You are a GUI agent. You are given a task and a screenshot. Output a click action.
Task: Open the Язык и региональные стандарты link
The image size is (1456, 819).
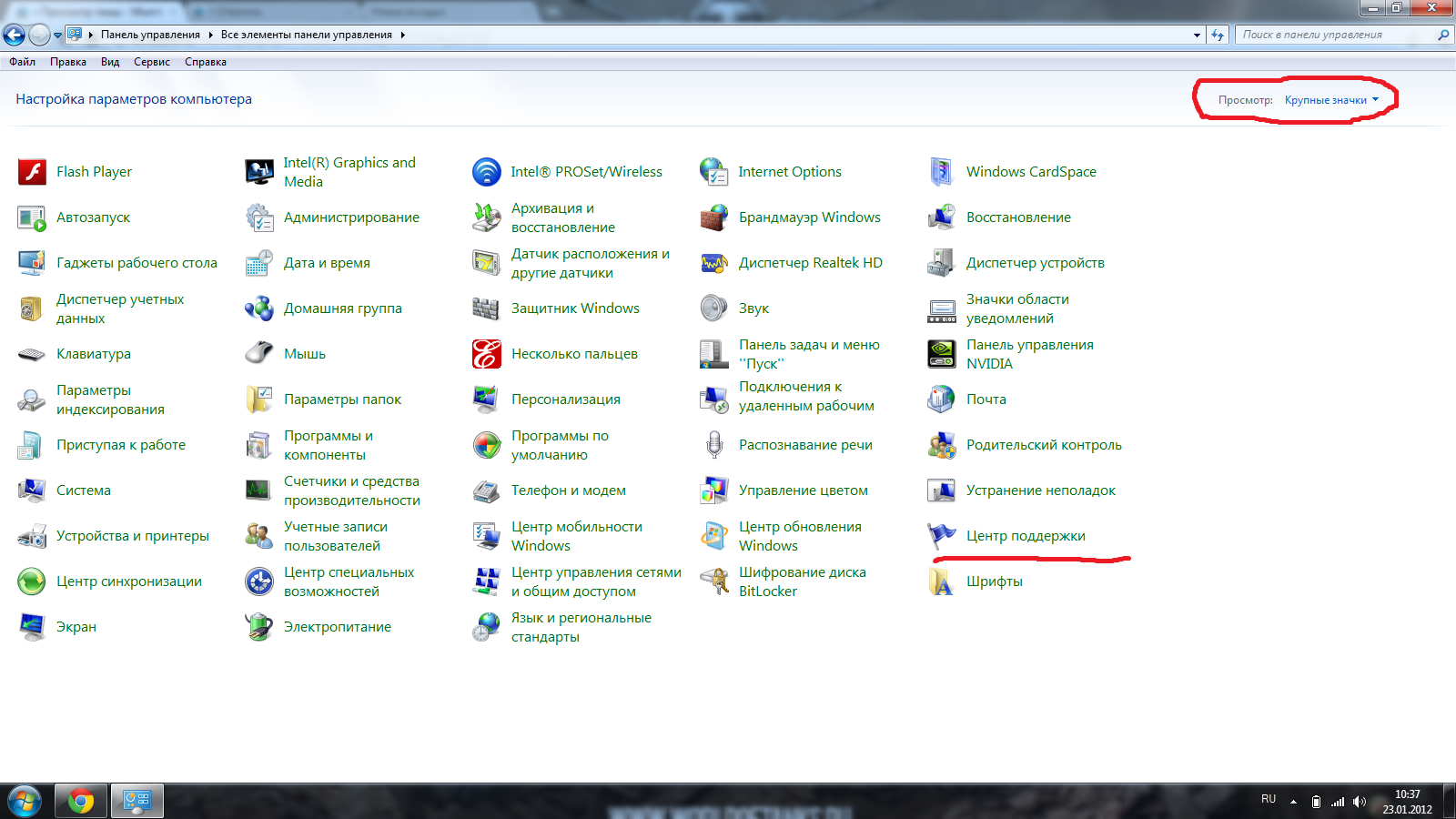pyautogui.click(x=581, y=627)
